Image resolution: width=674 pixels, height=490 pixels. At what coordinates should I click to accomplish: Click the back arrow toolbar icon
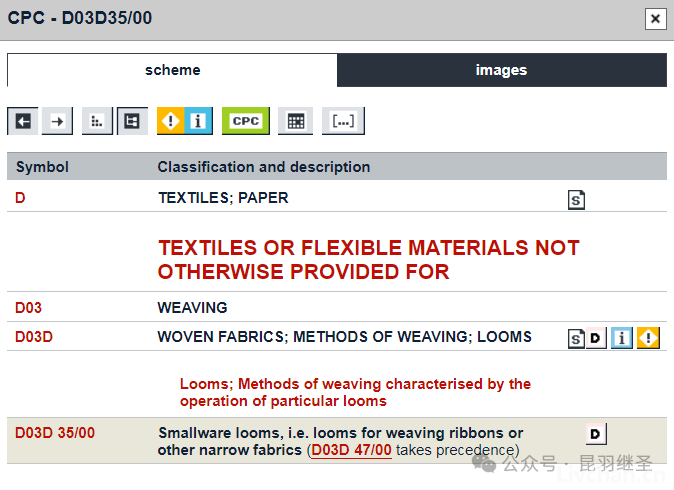[23, 121]
